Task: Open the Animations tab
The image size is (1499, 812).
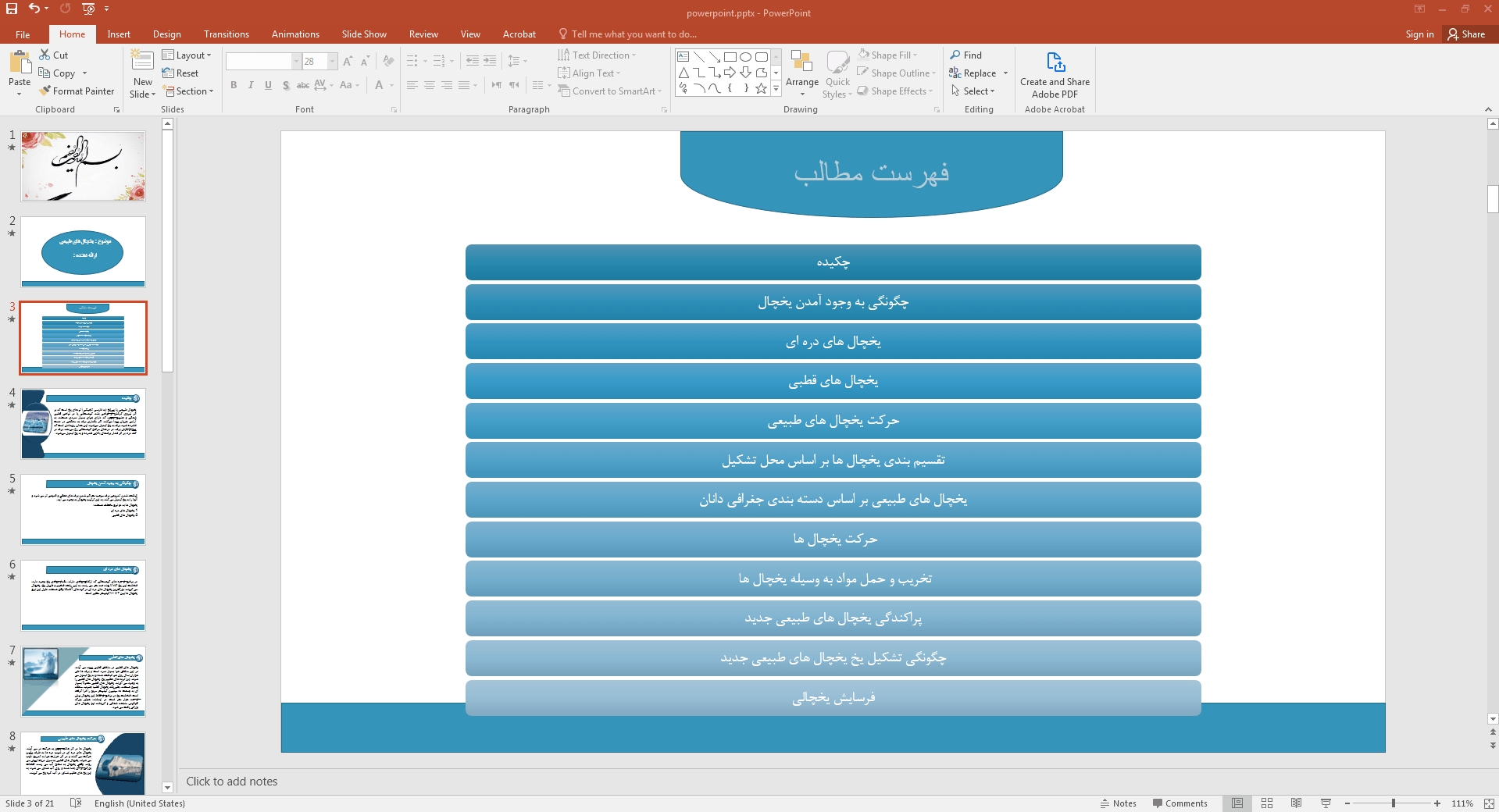Action: pos(295,34)
